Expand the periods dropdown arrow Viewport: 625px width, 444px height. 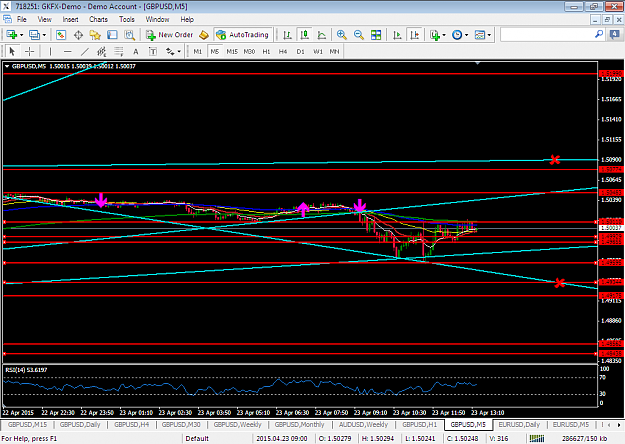466,35
